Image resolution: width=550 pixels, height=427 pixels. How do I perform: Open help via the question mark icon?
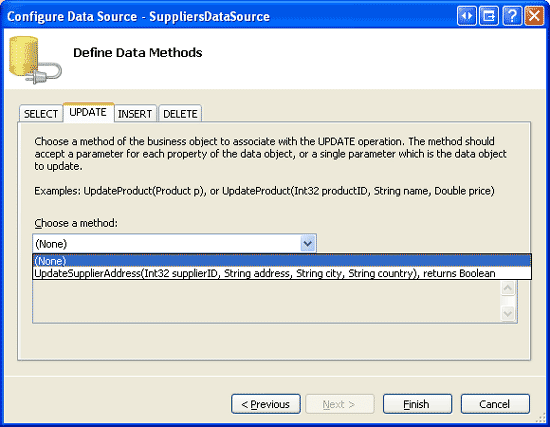pos(512,16)
